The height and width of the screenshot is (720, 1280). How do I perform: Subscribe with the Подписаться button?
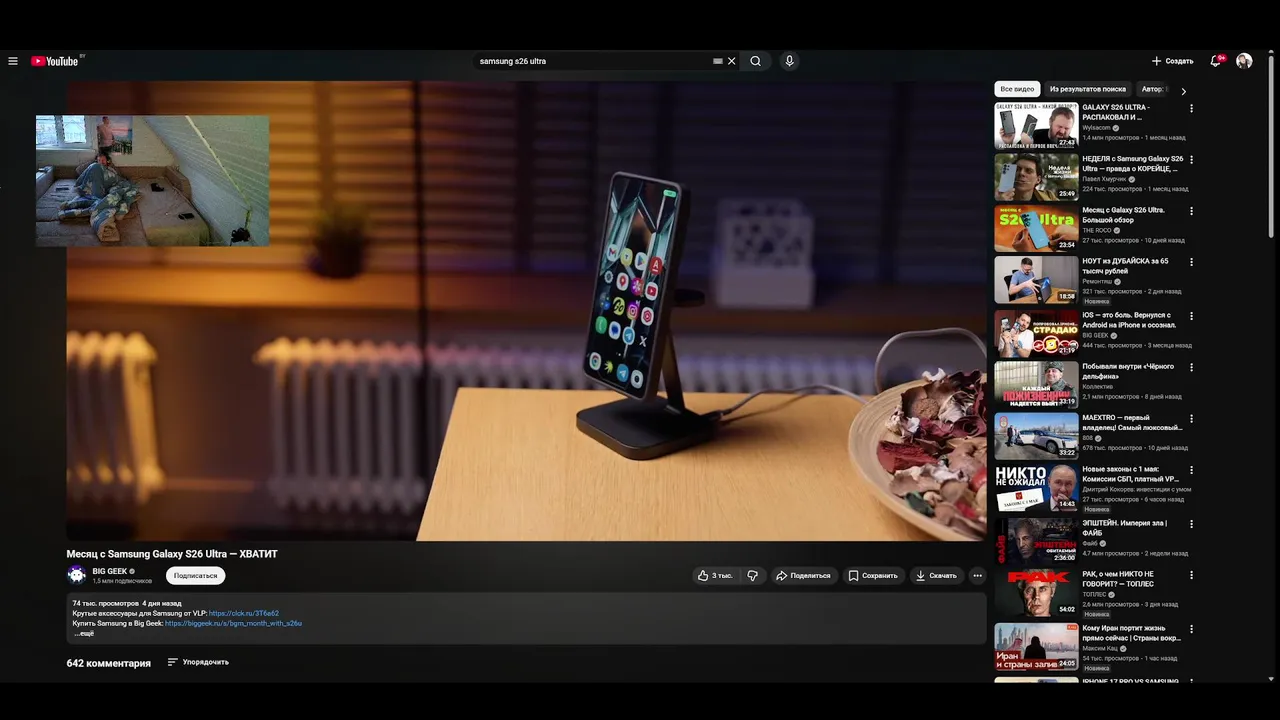coord(195,576)
